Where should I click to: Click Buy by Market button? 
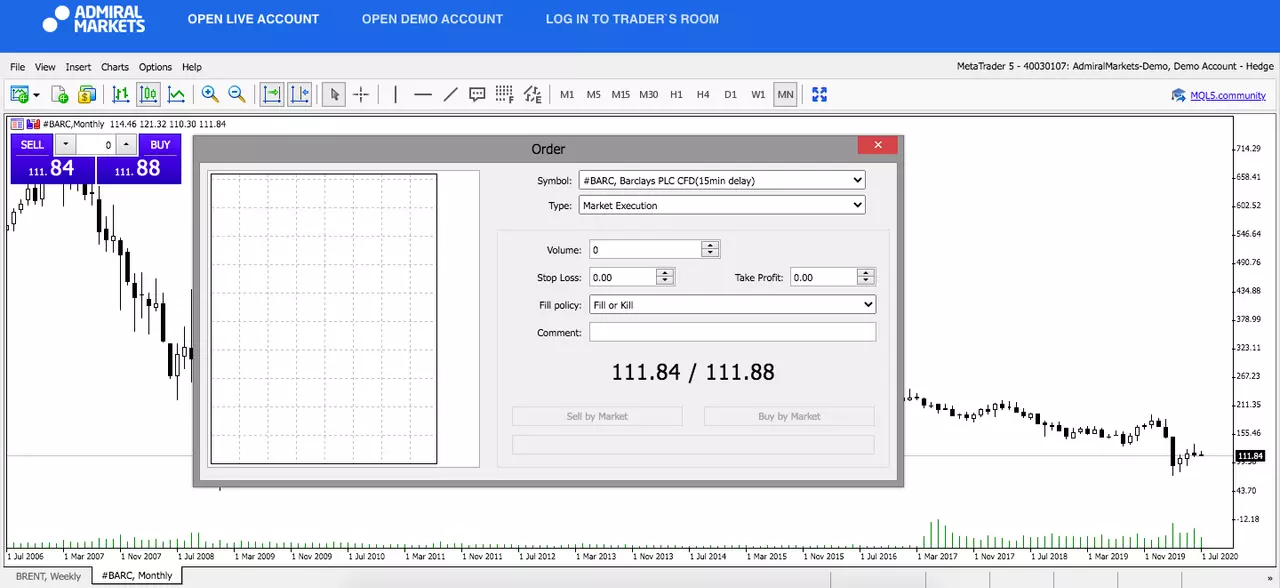tap(789, 416)
